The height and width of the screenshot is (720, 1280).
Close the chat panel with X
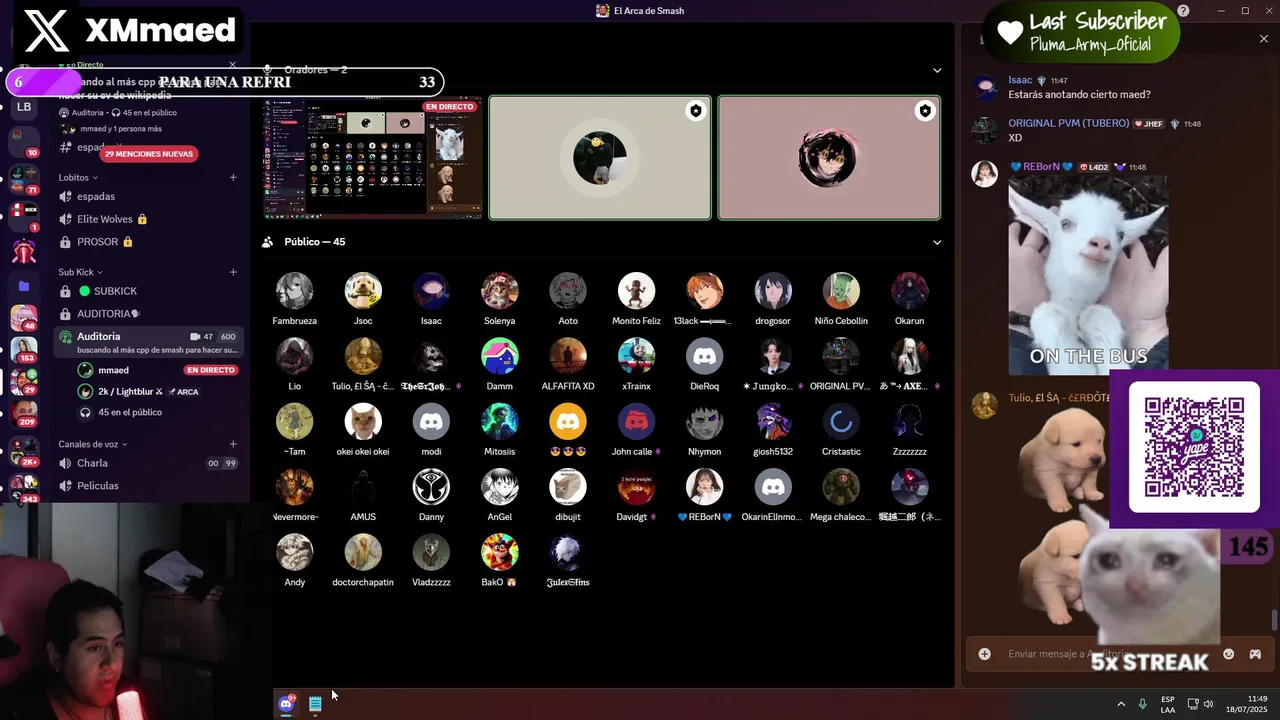(x=1264, y=39)
